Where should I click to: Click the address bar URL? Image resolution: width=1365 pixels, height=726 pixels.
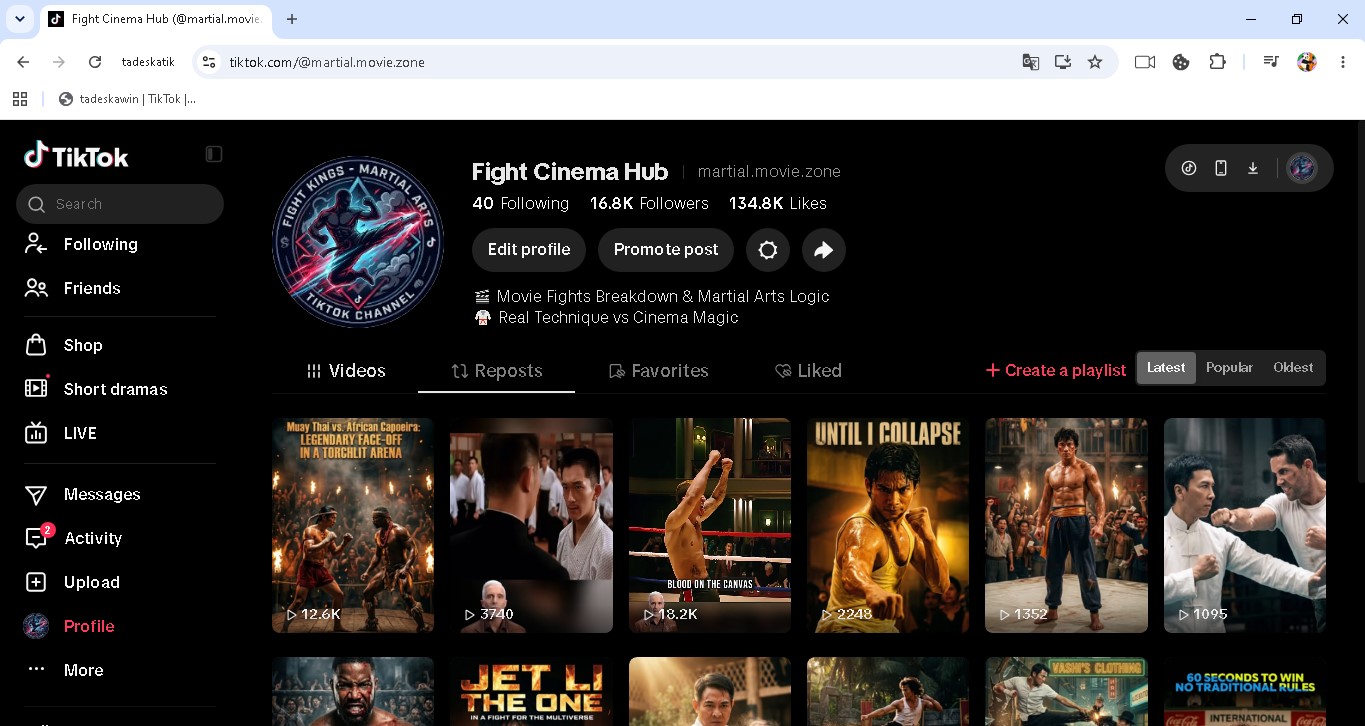(327, 62)
